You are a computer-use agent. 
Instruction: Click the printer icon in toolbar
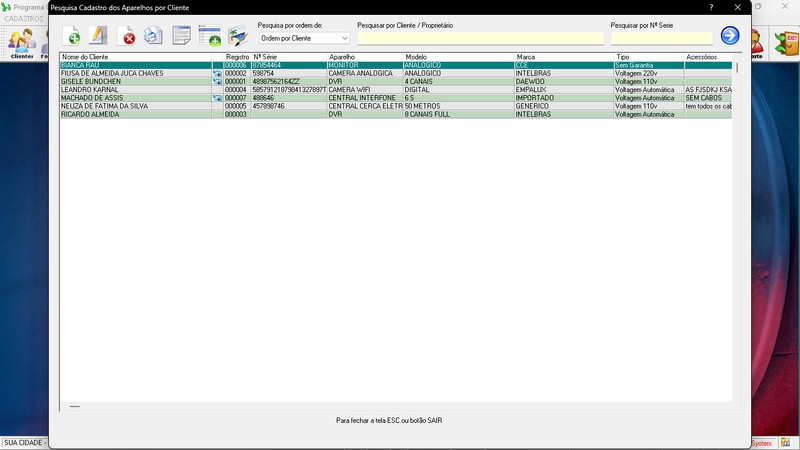(153, 36)
